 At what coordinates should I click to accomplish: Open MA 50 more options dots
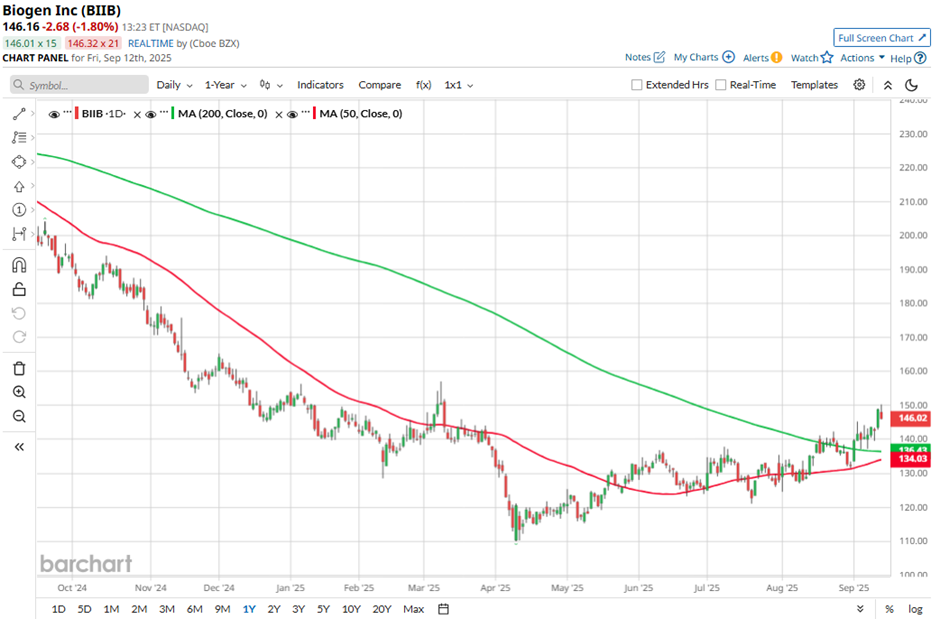pos(306,111)
